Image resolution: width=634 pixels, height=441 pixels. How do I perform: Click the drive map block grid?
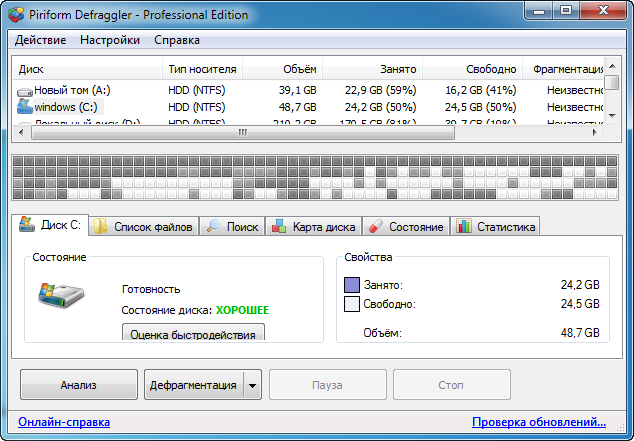coord(315,177)
